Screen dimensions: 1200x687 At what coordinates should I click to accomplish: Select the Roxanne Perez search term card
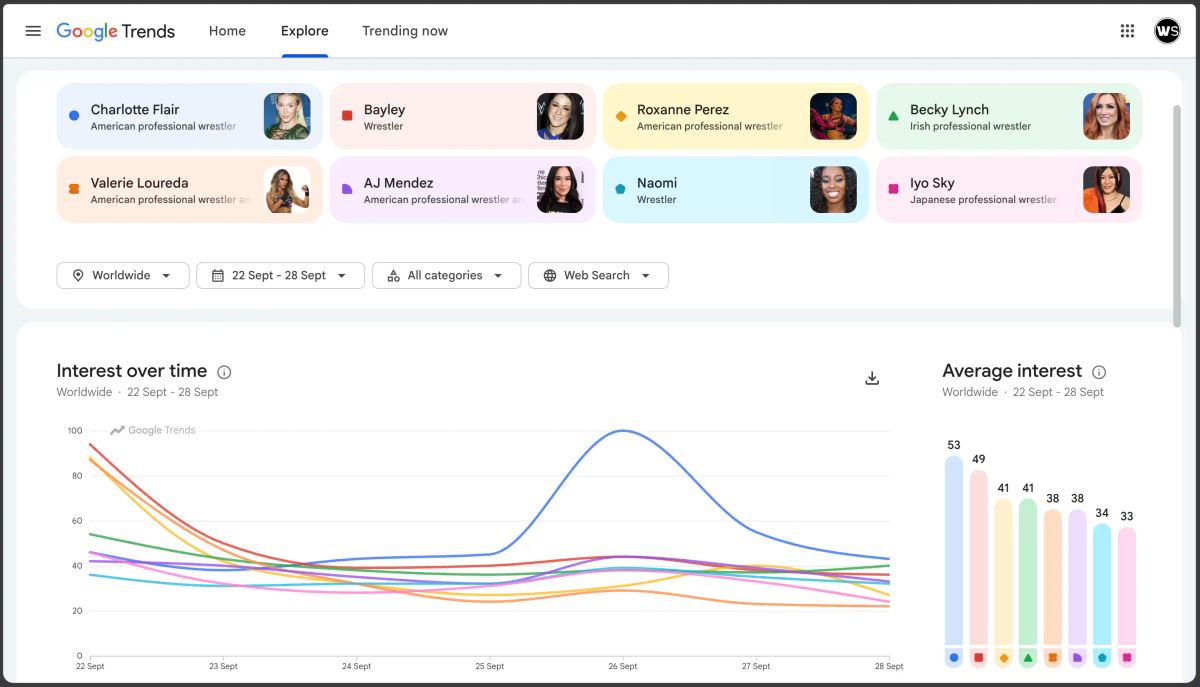(736, 116)
